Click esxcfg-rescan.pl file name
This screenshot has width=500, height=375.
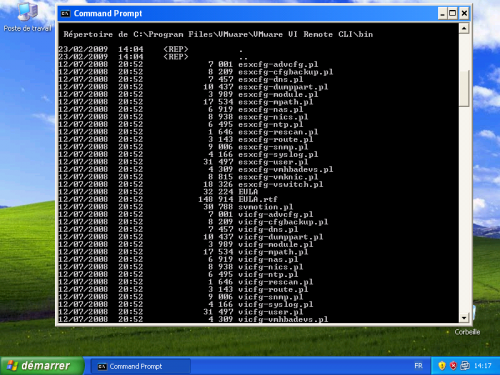pos(278,132)
